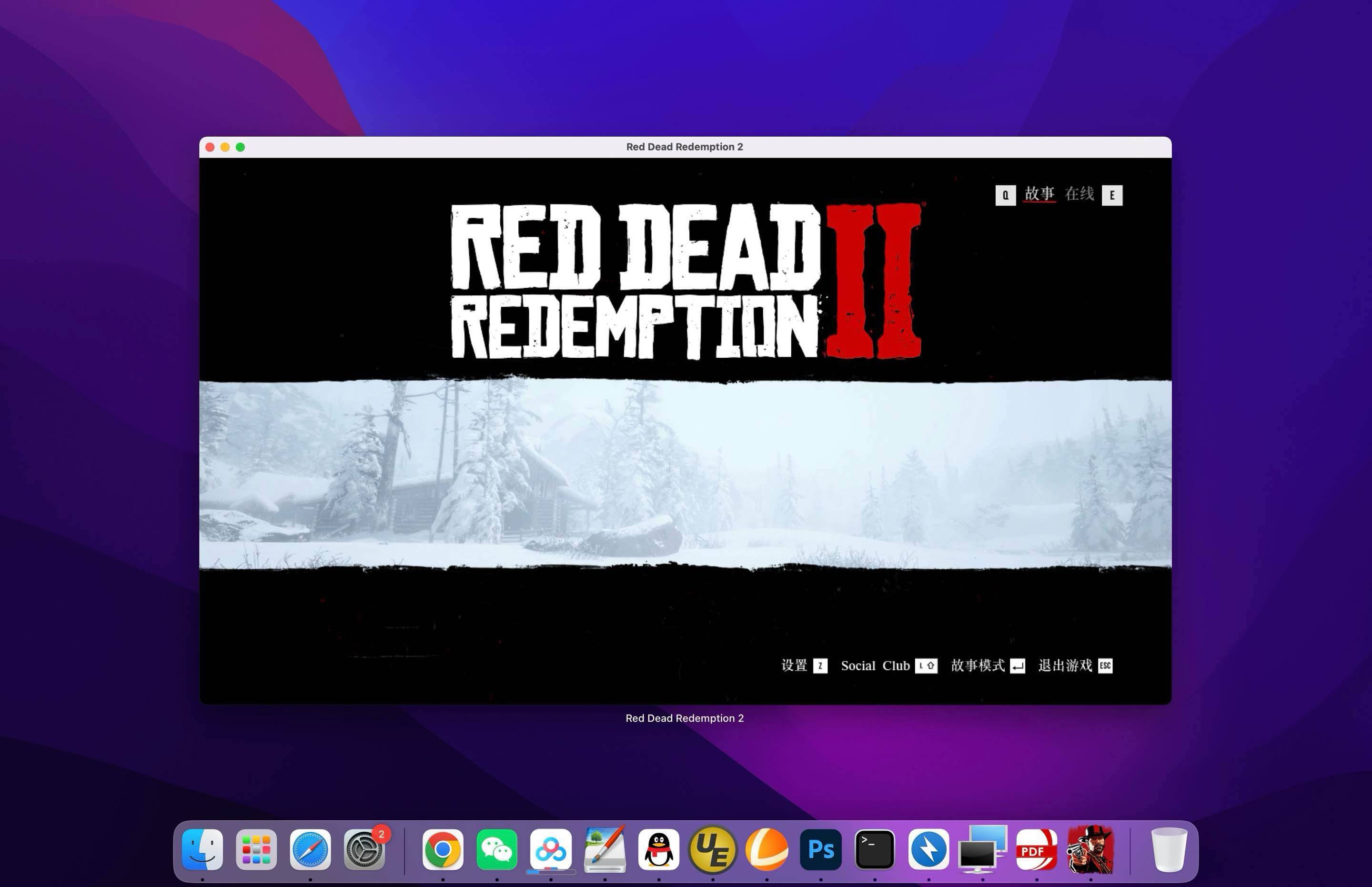The height and width of the screenshot is (887, 1372).
Task: Open Launchpad from the Dock
Action: (x=256, y=849)
